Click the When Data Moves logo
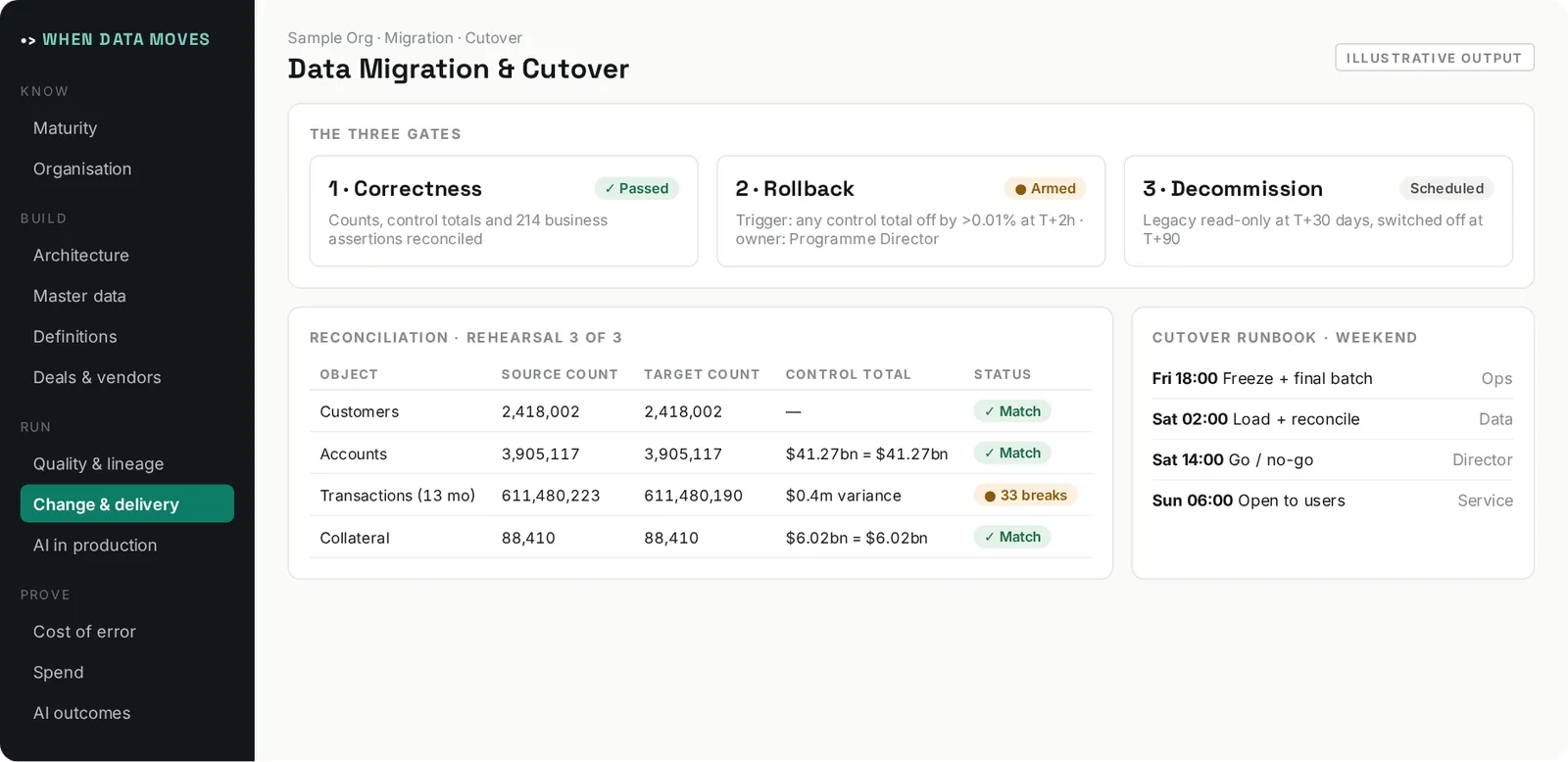1568x762 pixels. click(116, 39)
